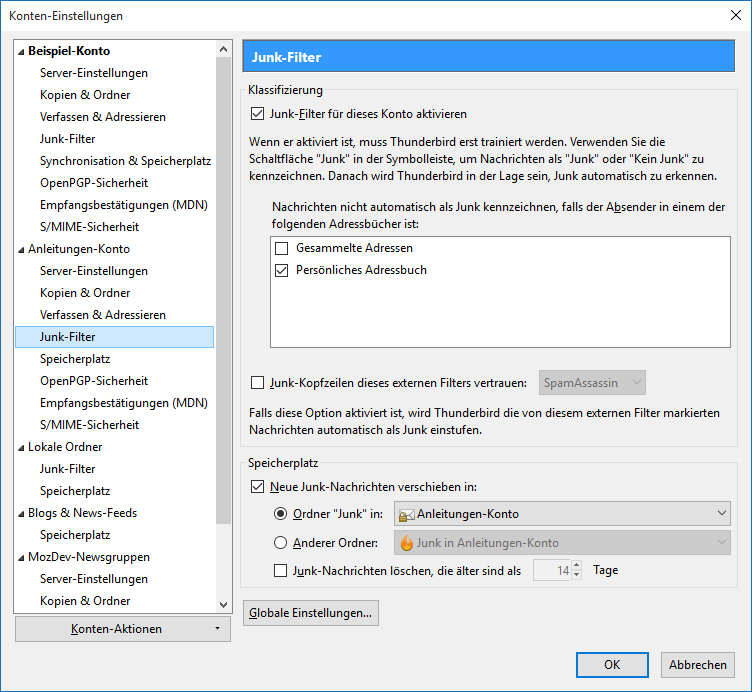Click the scroll-down arrow of the account list
752x692 pixels.
click(x=223, y=605)
